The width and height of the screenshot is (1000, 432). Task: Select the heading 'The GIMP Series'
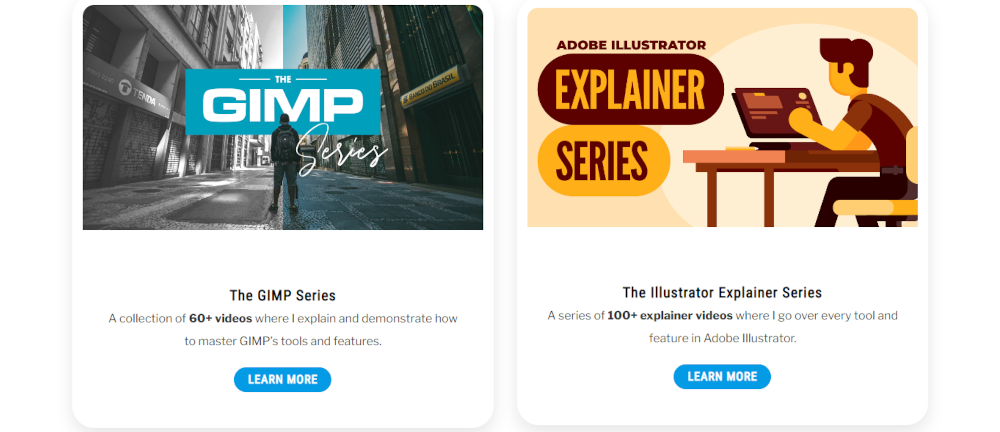pos(283,295)
